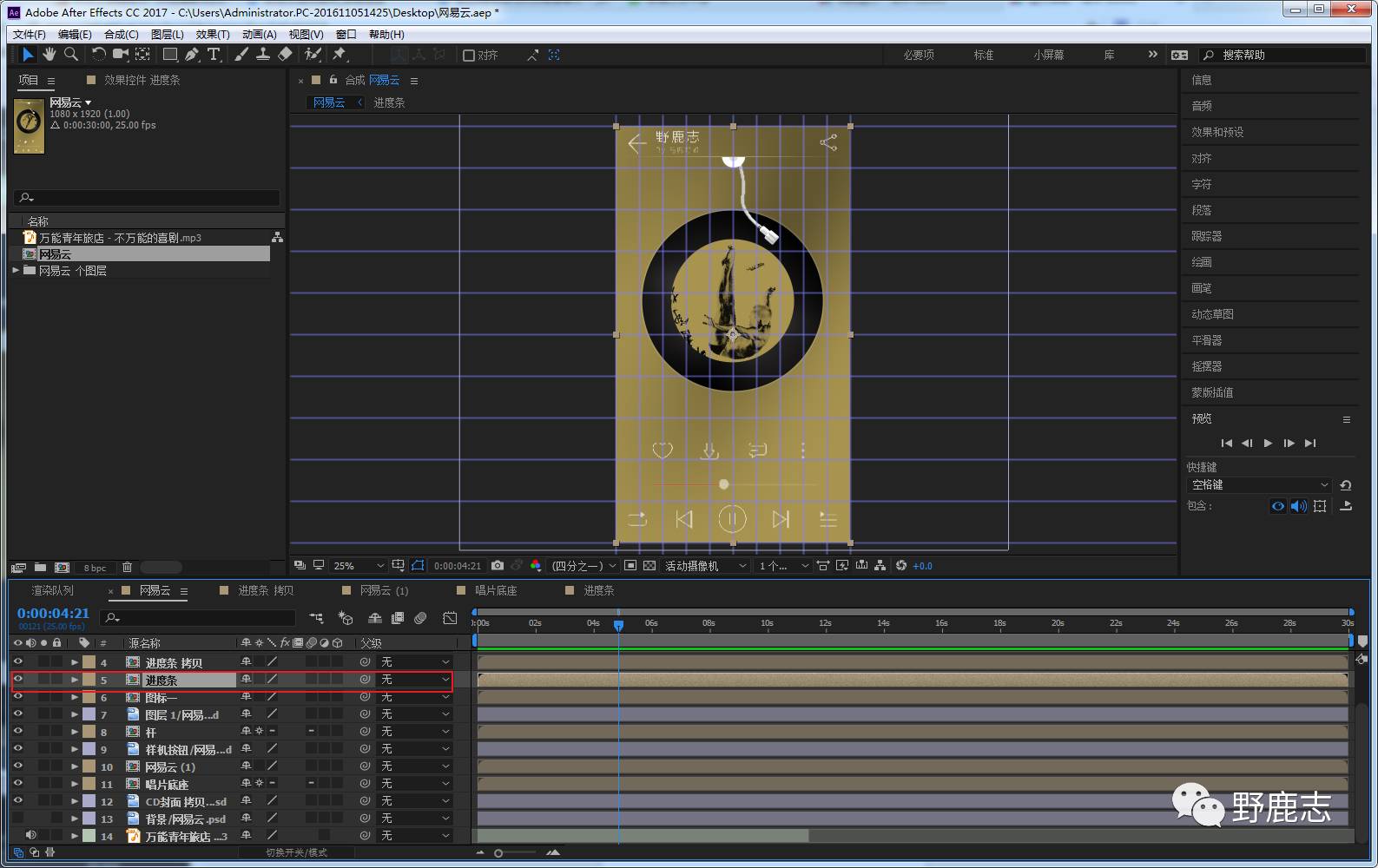The height and width of the screenshot is (868, 1378).
Task: Switch to the 唱片底座 timeline tab
Action: [495, 591]
